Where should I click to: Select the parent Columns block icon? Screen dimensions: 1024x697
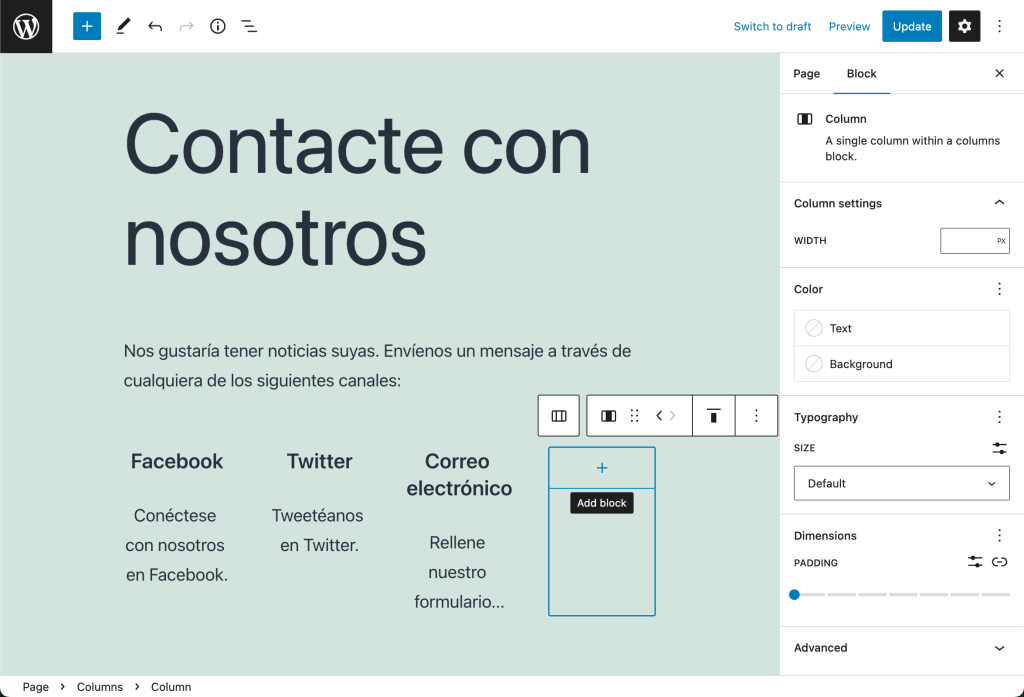558,415
